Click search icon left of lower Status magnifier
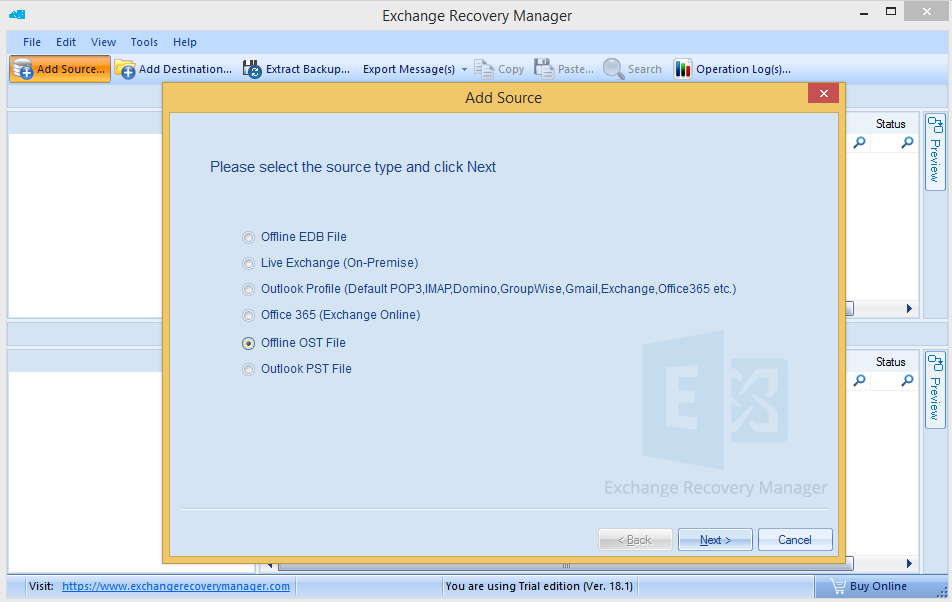Screen dimensions: 952x602 click(x=860, y=380)
